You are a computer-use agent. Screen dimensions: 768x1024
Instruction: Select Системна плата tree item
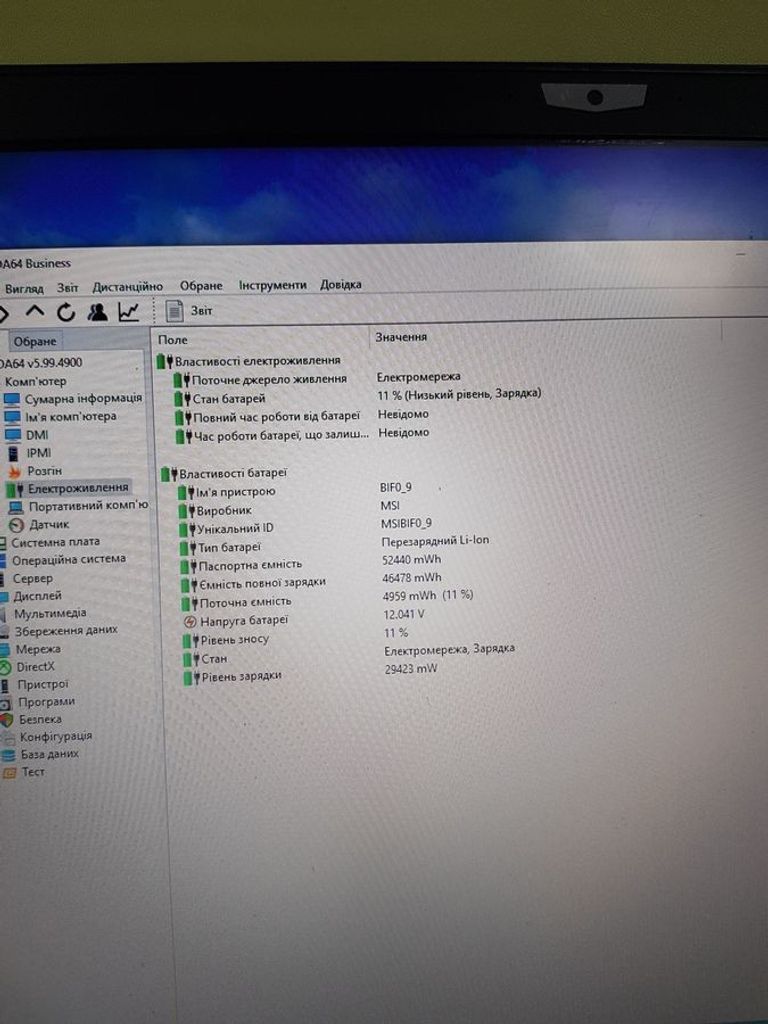click(x=50, y=542)
